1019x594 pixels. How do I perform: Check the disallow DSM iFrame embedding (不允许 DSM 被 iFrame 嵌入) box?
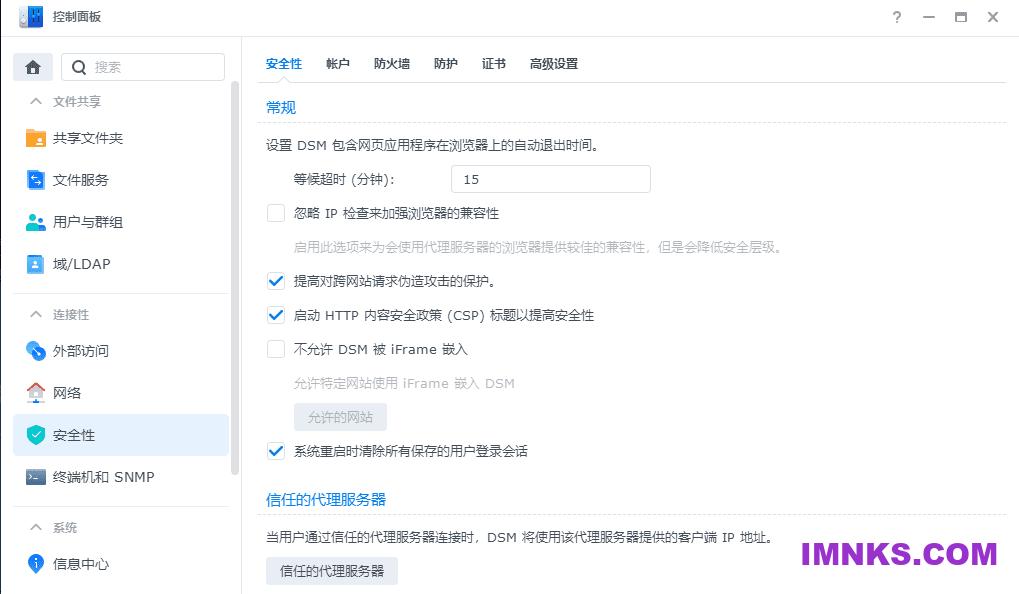276,349
